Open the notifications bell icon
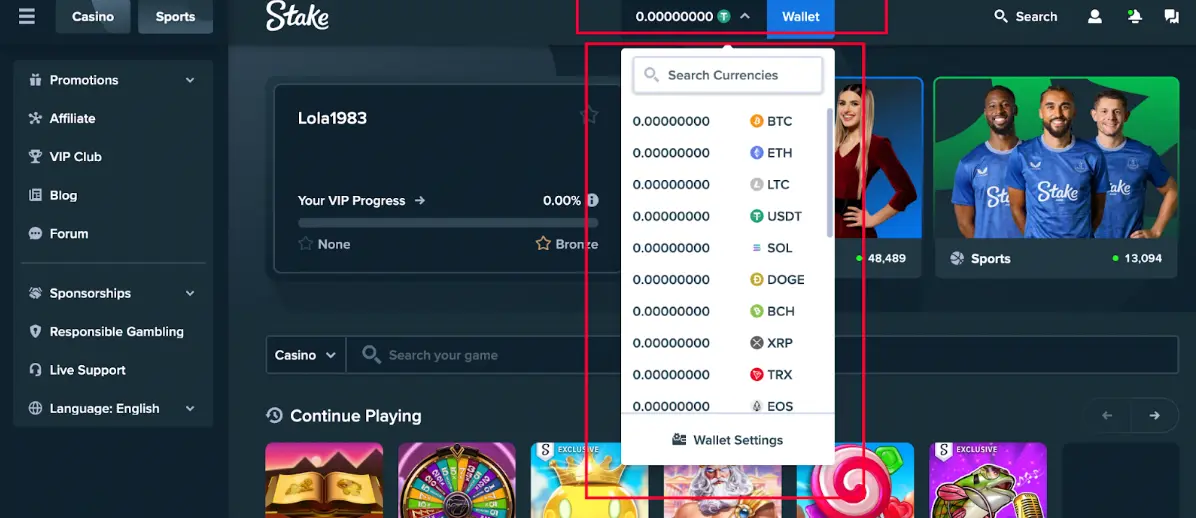1196x518 pixels. point(1134,17)
